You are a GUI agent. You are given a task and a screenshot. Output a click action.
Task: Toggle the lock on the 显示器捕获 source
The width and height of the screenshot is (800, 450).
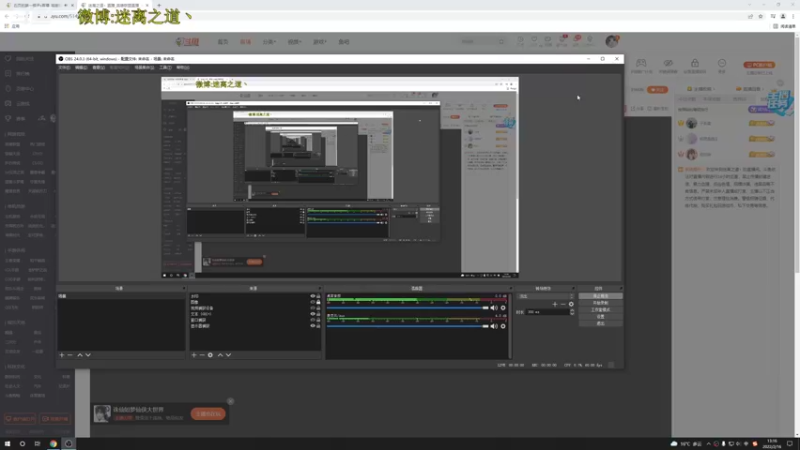click(x=318, y=326)
